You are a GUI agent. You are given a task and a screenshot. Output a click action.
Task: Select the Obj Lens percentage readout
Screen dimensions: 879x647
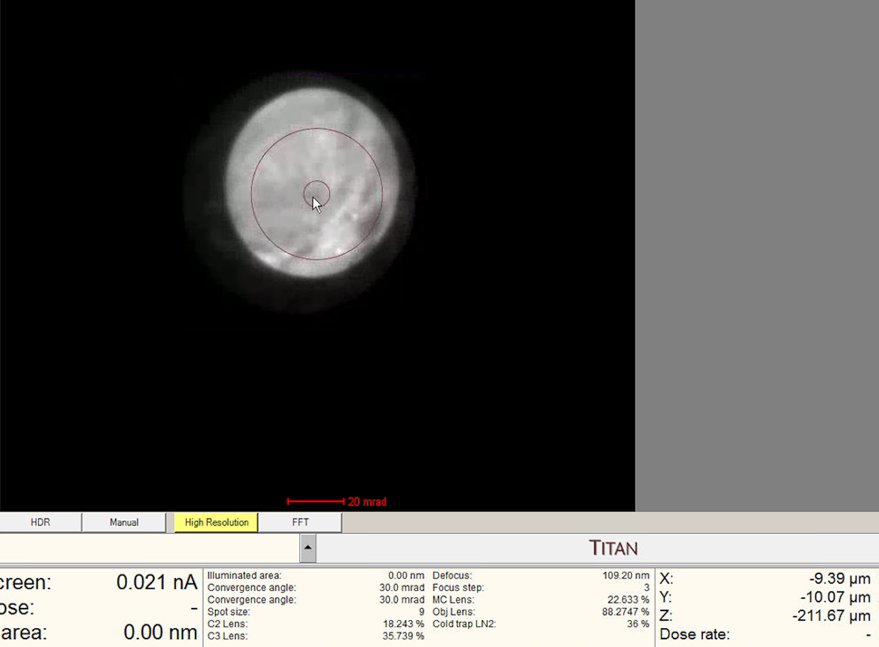pyautogui.click(x=625, y=612)
